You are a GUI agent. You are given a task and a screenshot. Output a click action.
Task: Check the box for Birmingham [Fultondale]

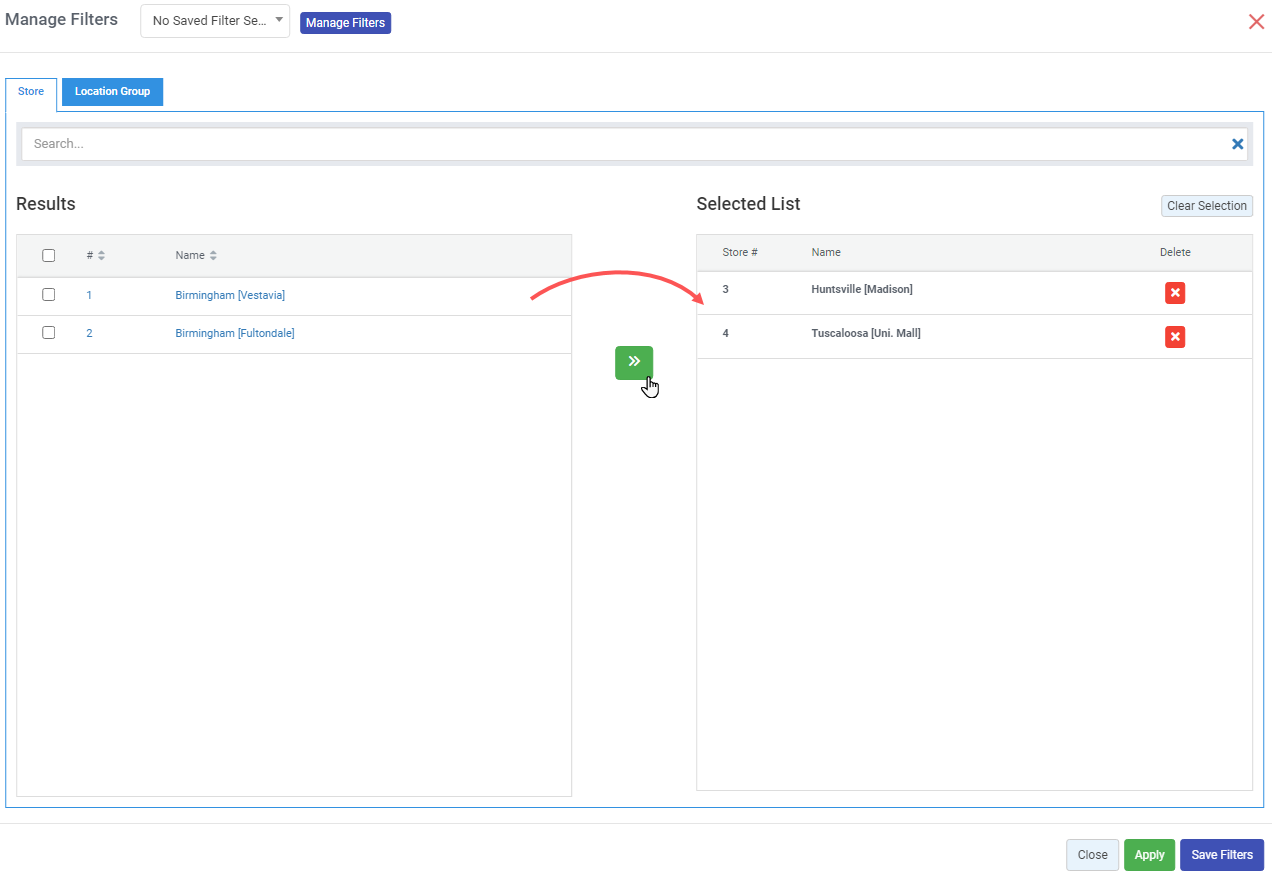(x=48, y=333)
